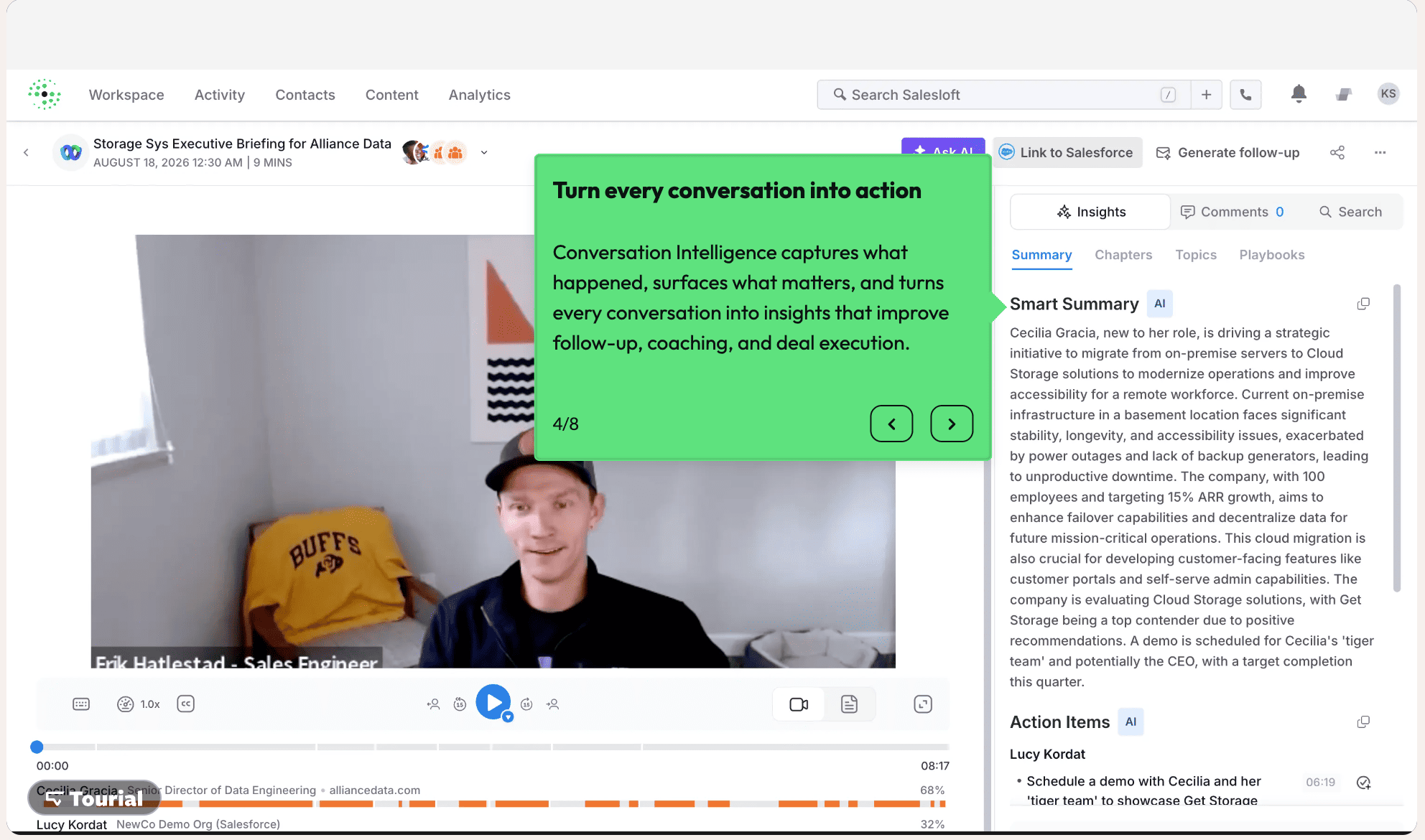Jump to the next speaker
The height and width of the screenshot is (840, 1425).
[552, 704]
